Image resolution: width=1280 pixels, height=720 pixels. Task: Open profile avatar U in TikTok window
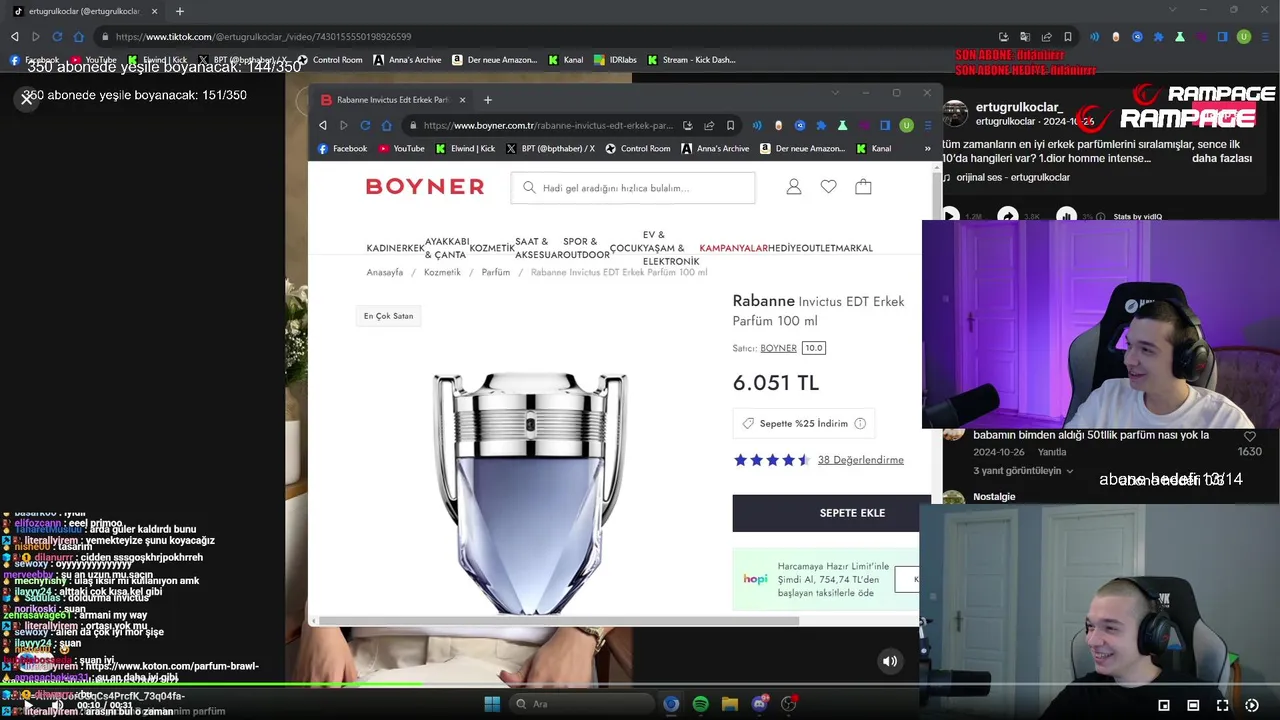(x=1244, y=36)
